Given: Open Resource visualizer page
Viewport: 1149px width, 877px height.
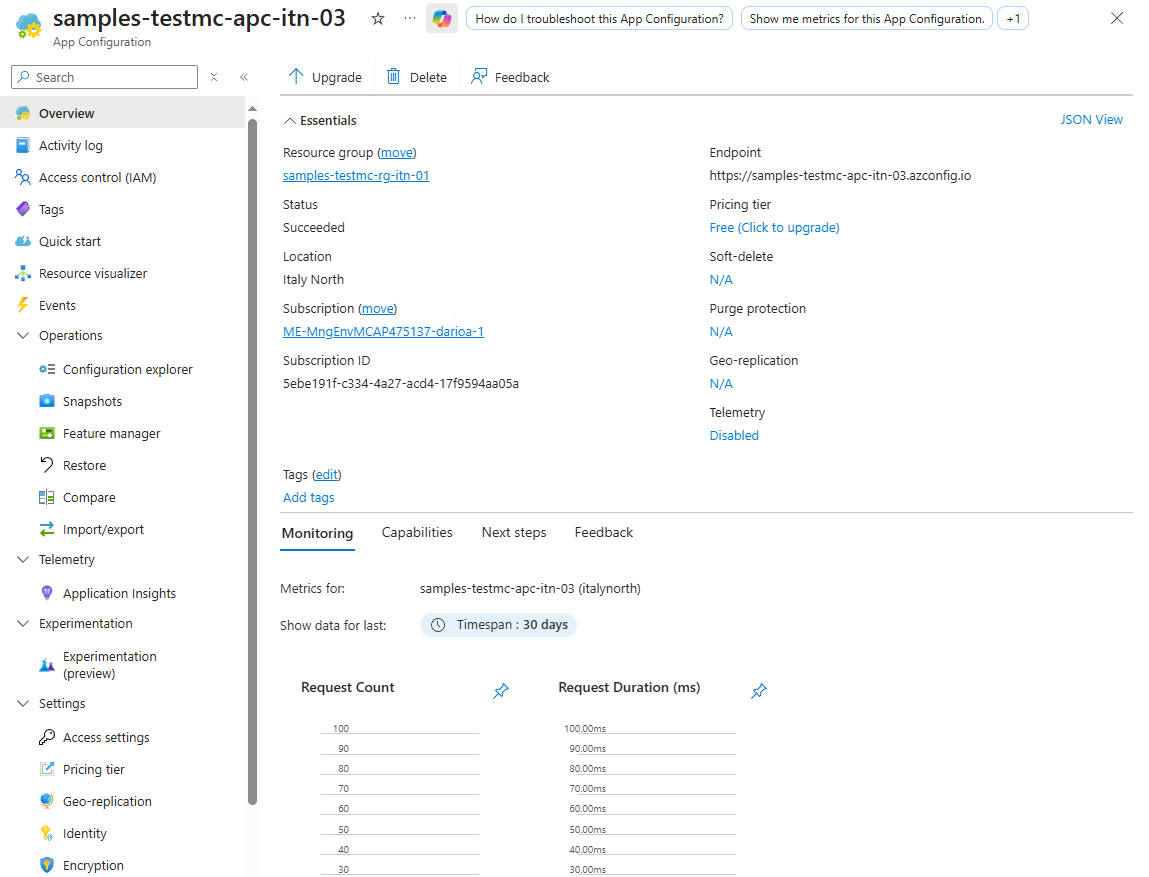Looking at the screenshot, I should coord(92,273).
